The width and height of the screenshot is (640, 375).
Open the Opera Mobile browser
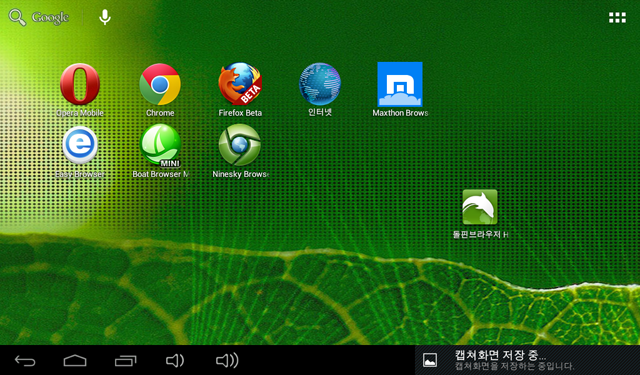click(80, 84)
